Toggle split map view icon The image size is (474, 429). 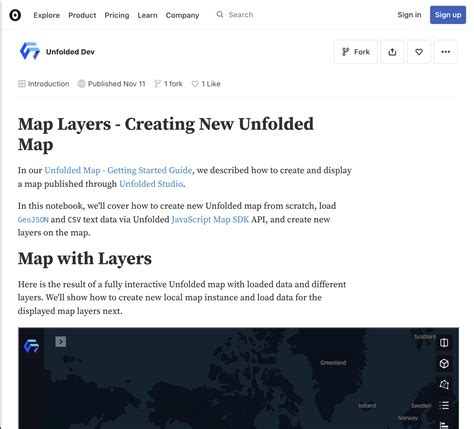pyautogui.click(x=444, y=342)
